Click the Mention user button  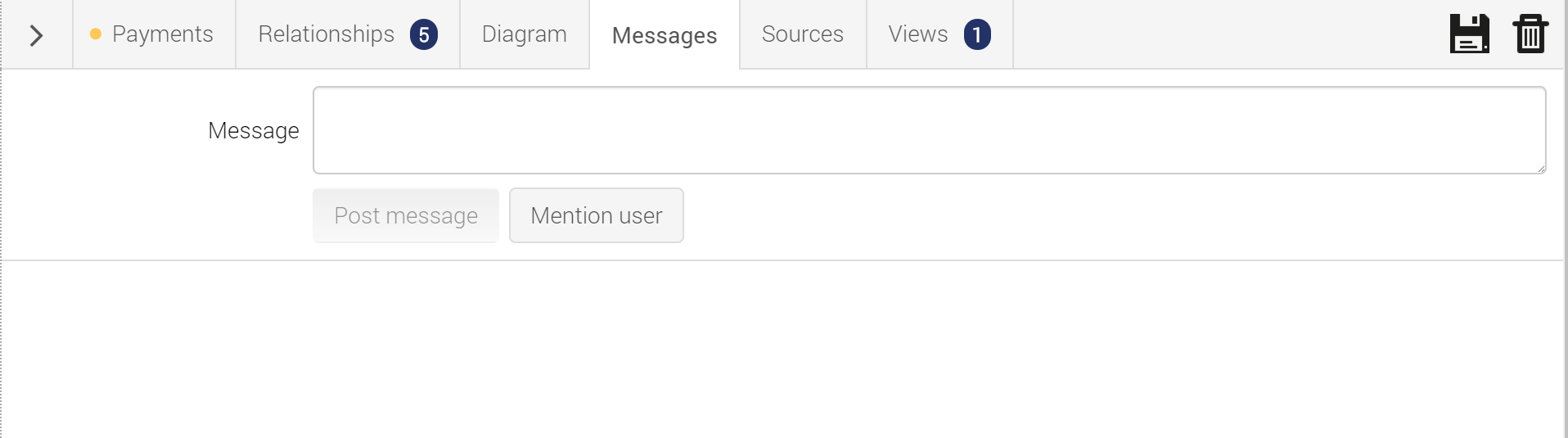[x=597, y=215]
